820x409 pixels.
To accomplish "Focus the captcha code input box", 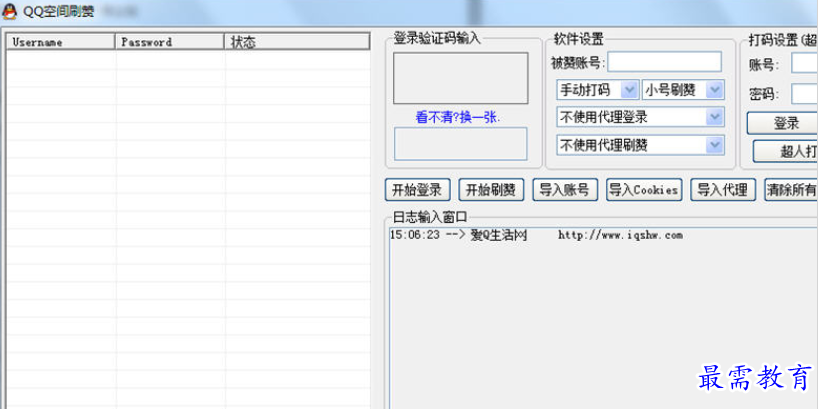I will [x=461, y=144].
